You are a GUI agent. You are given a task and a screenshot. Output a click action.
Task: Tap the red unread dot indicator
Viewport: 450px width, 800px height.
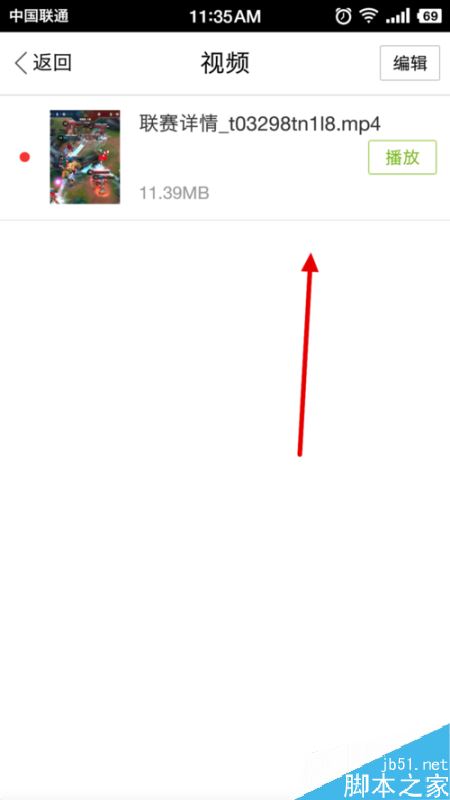[x=24, y=157]
